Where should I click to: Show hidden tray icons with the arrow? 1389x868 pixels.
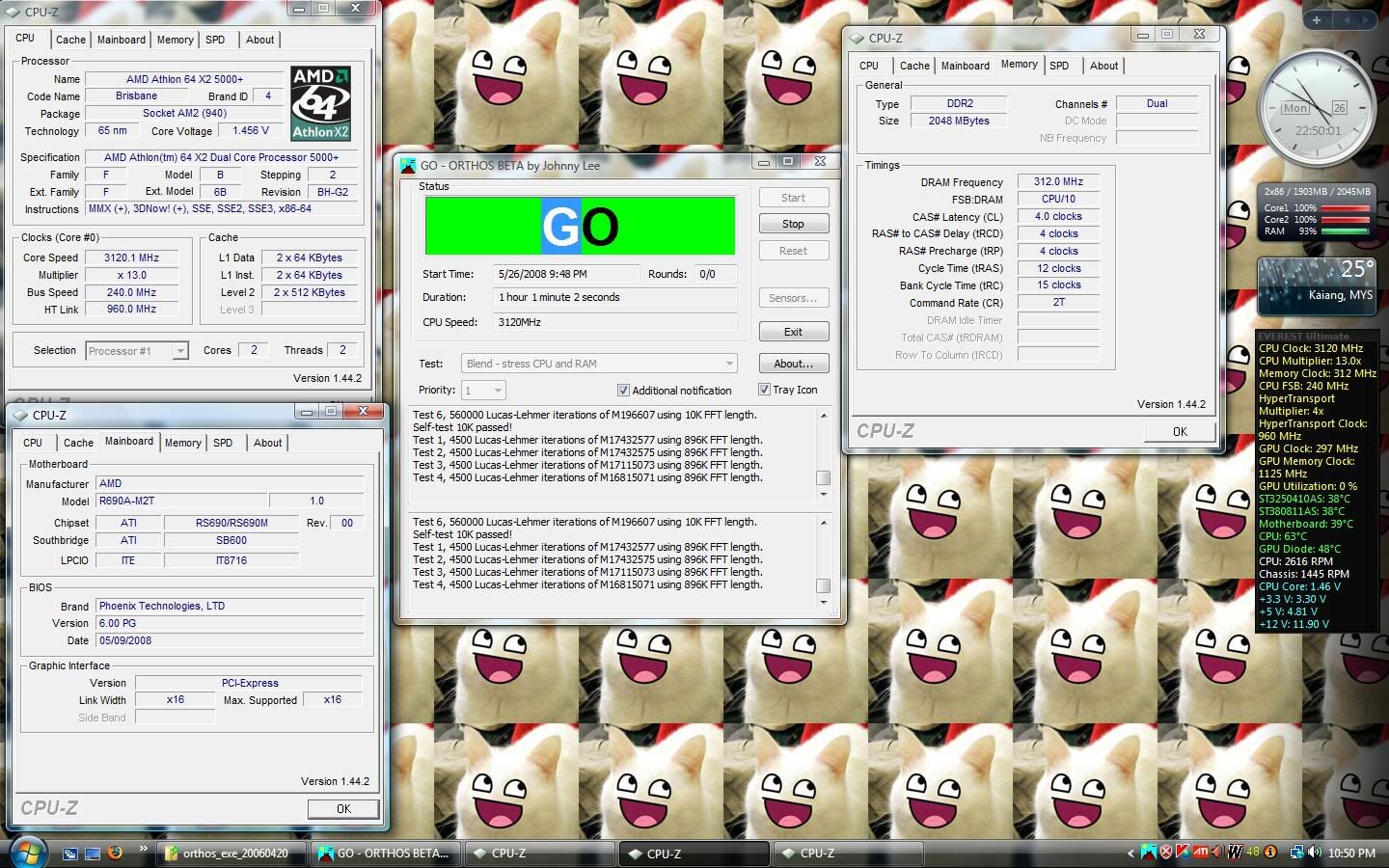pos(1130,854)
